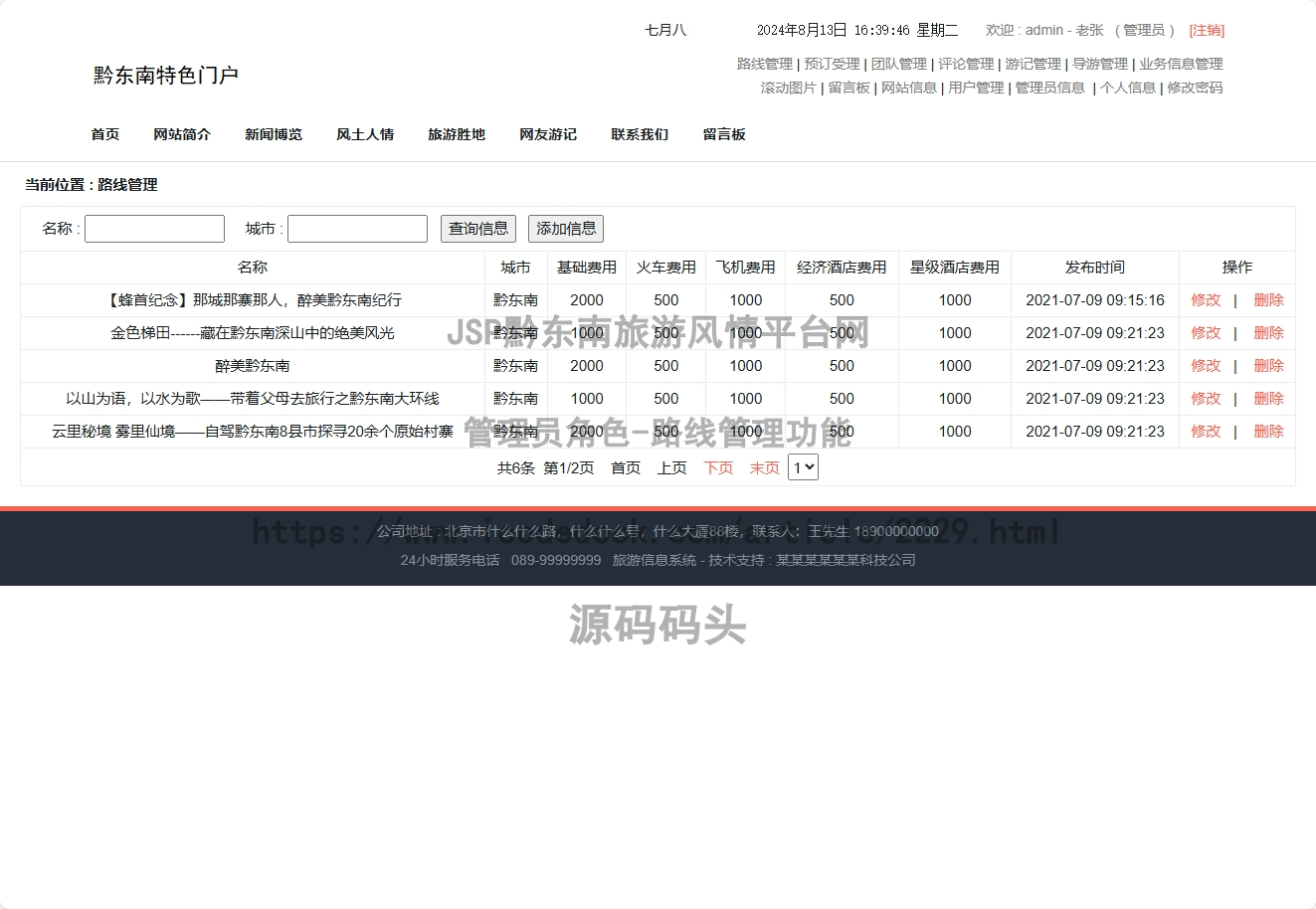Open 风土人情 in the navigation

pyautogui.click(x=365, y=134)
